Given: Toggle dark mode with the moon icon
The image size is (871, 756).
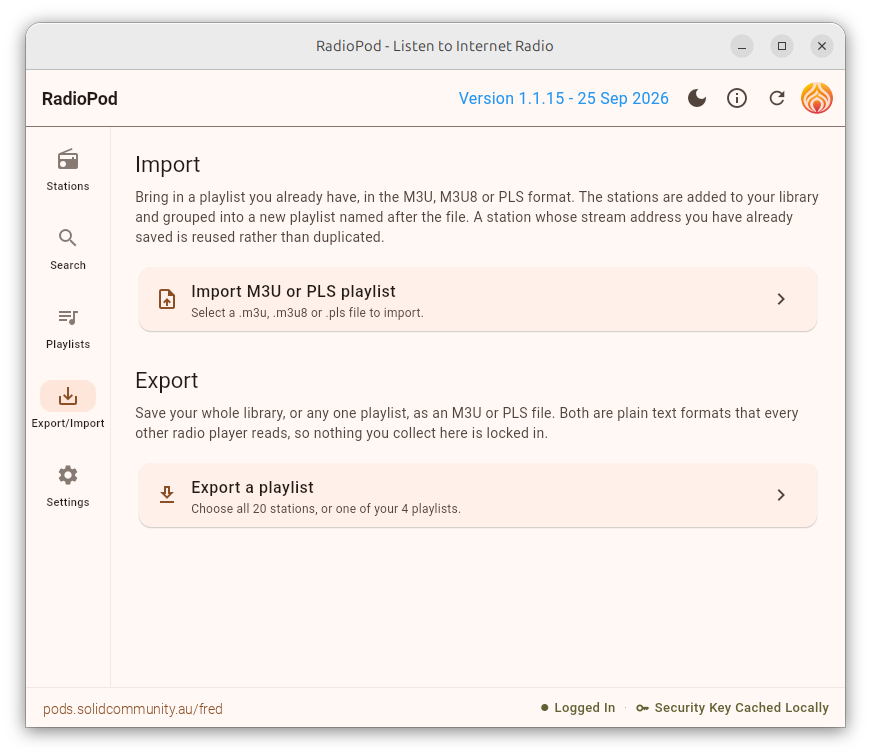Looking at the screenshot, I should [697, 98].
